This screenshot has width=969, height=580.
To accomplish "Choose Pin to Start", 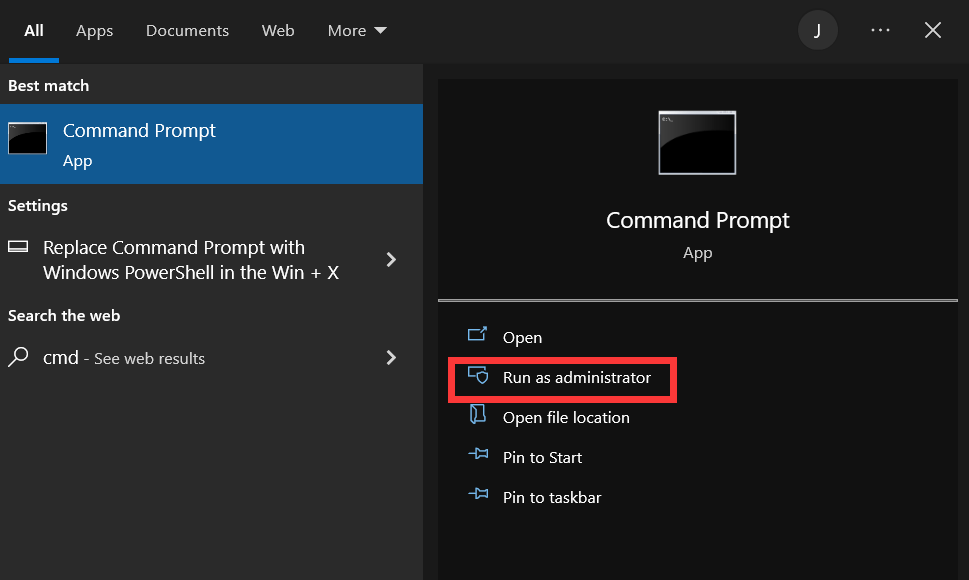I will click(x=542, y=458).
